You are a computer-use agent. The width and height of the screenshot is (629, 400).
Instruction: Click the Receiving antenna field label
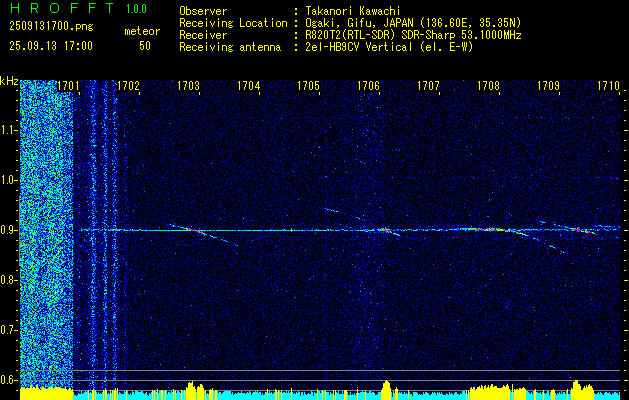[230, 47]
